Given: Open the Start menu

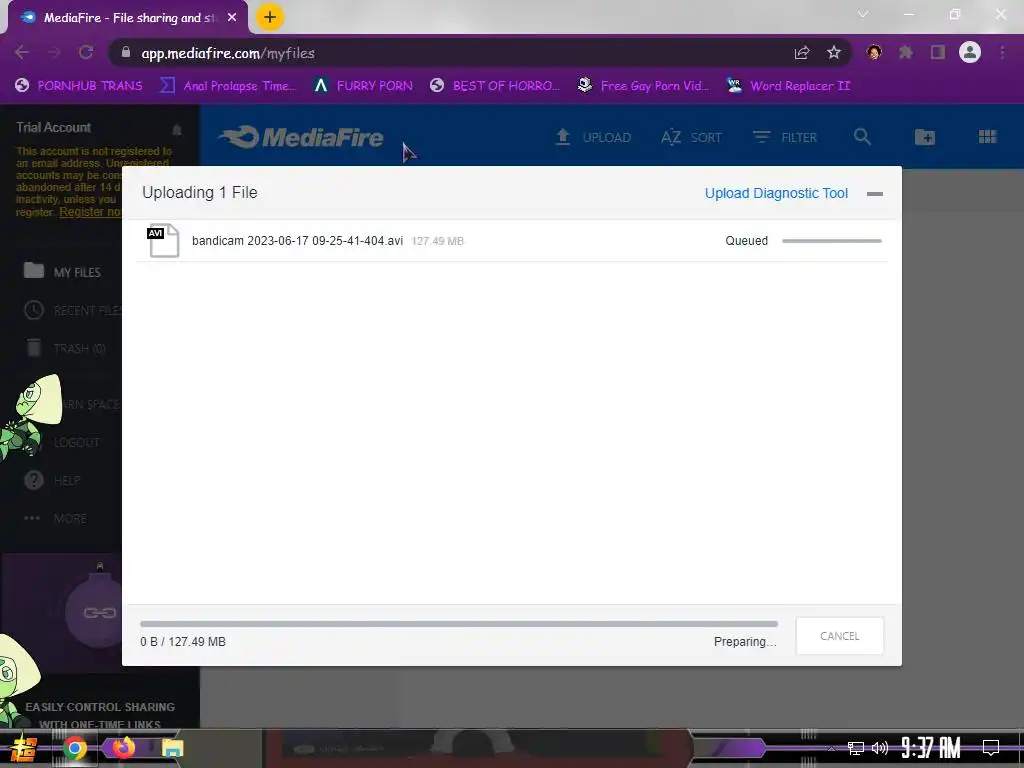Looking at the screenshot, I should point(24,748).
